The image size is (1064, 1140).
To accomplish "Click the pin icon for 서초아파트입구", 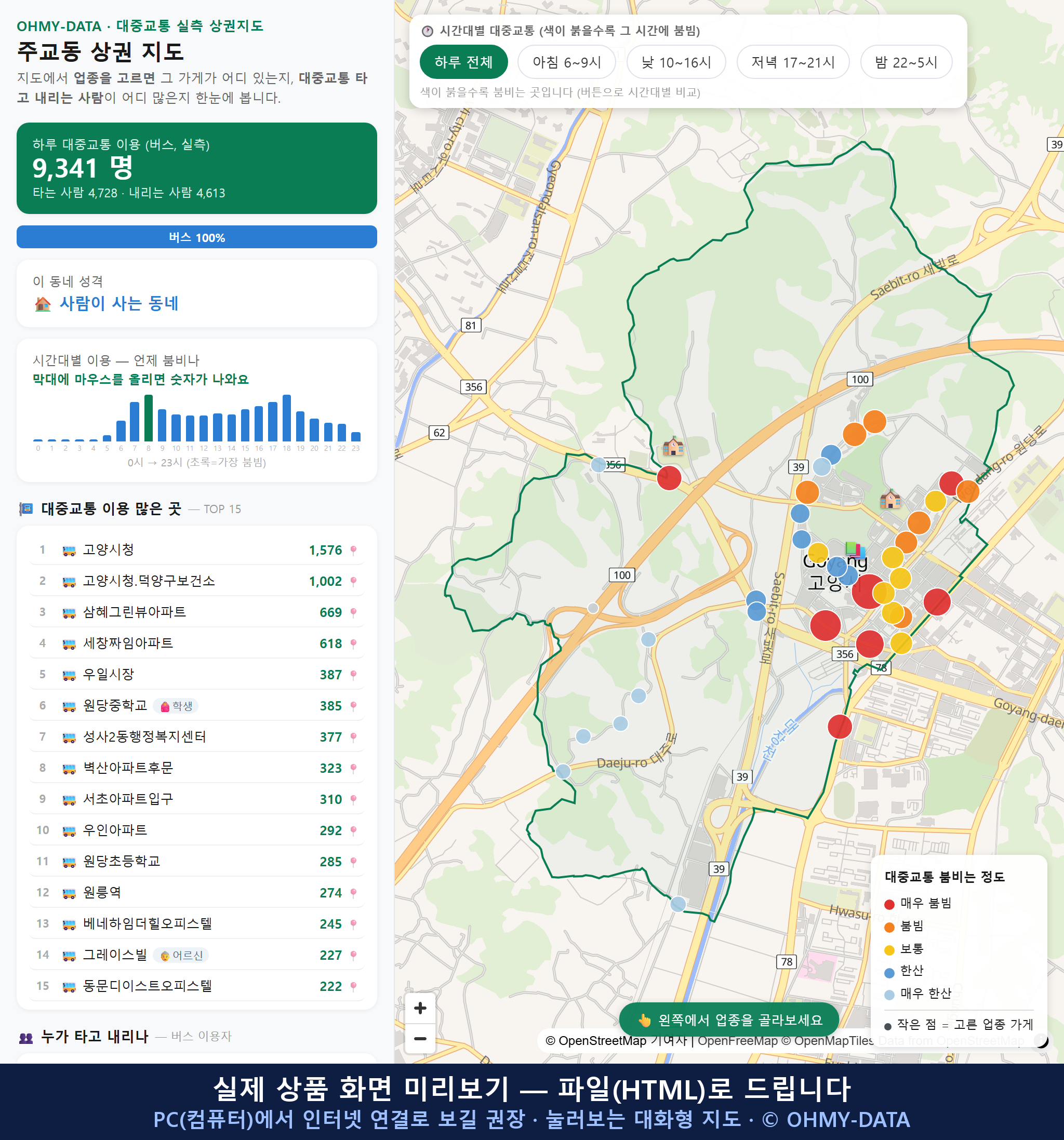I will tap(353, 799).
